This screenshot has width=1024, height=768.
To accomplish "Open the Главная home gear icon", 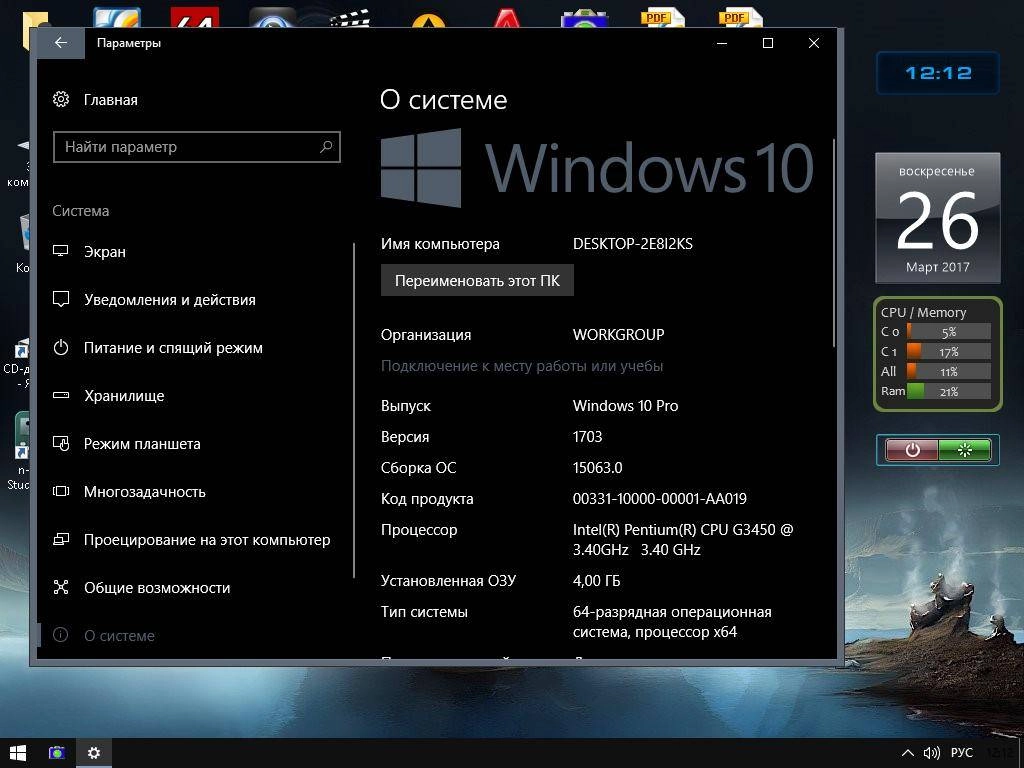I will [61, 99].
